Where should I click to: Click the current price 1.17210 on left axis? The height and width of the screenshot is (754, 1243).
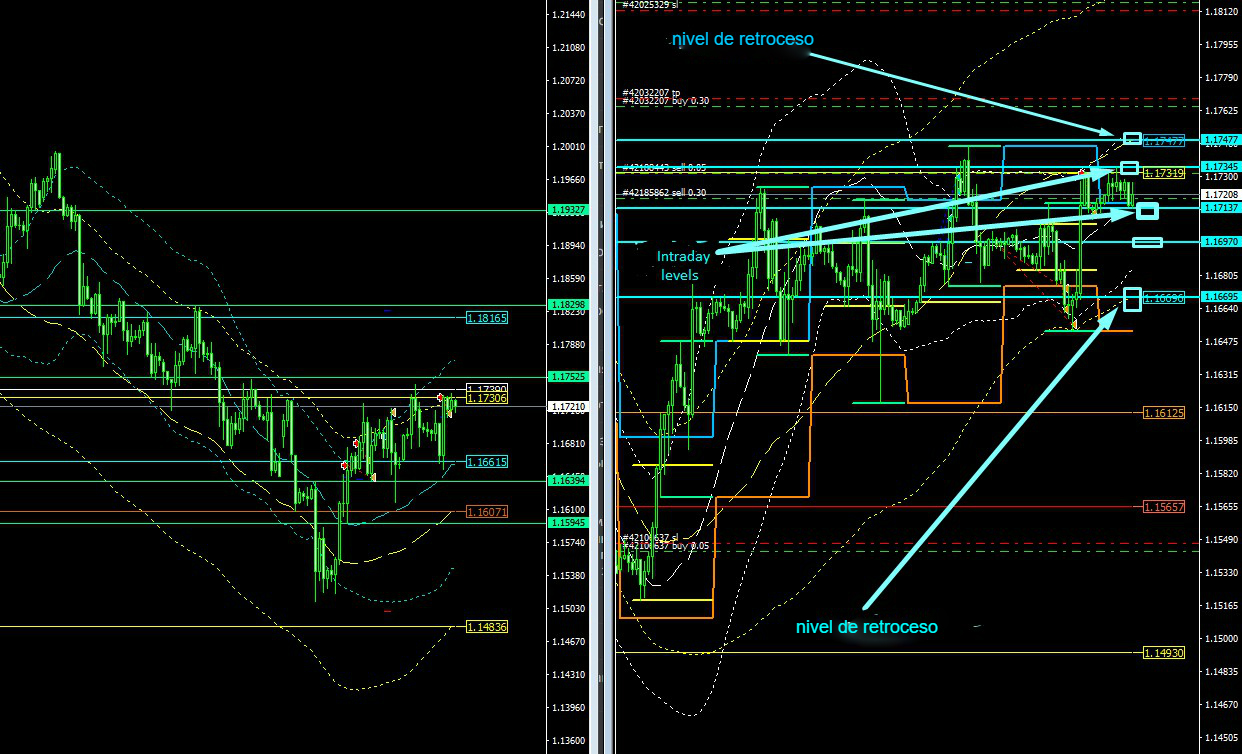(x=568, y=408)
